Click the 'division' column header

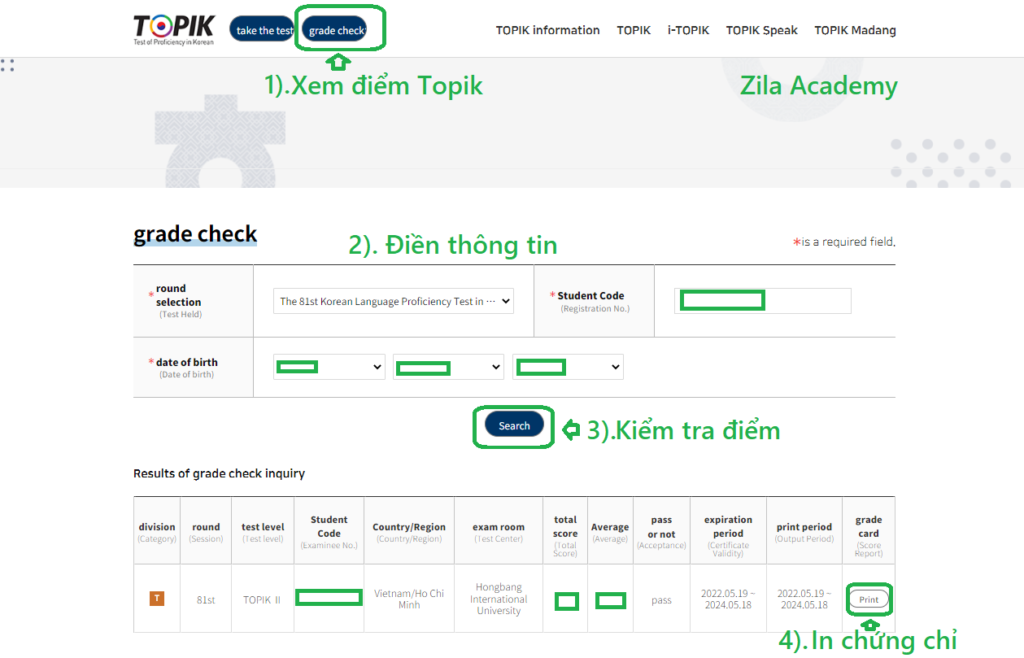click(157, 531)
